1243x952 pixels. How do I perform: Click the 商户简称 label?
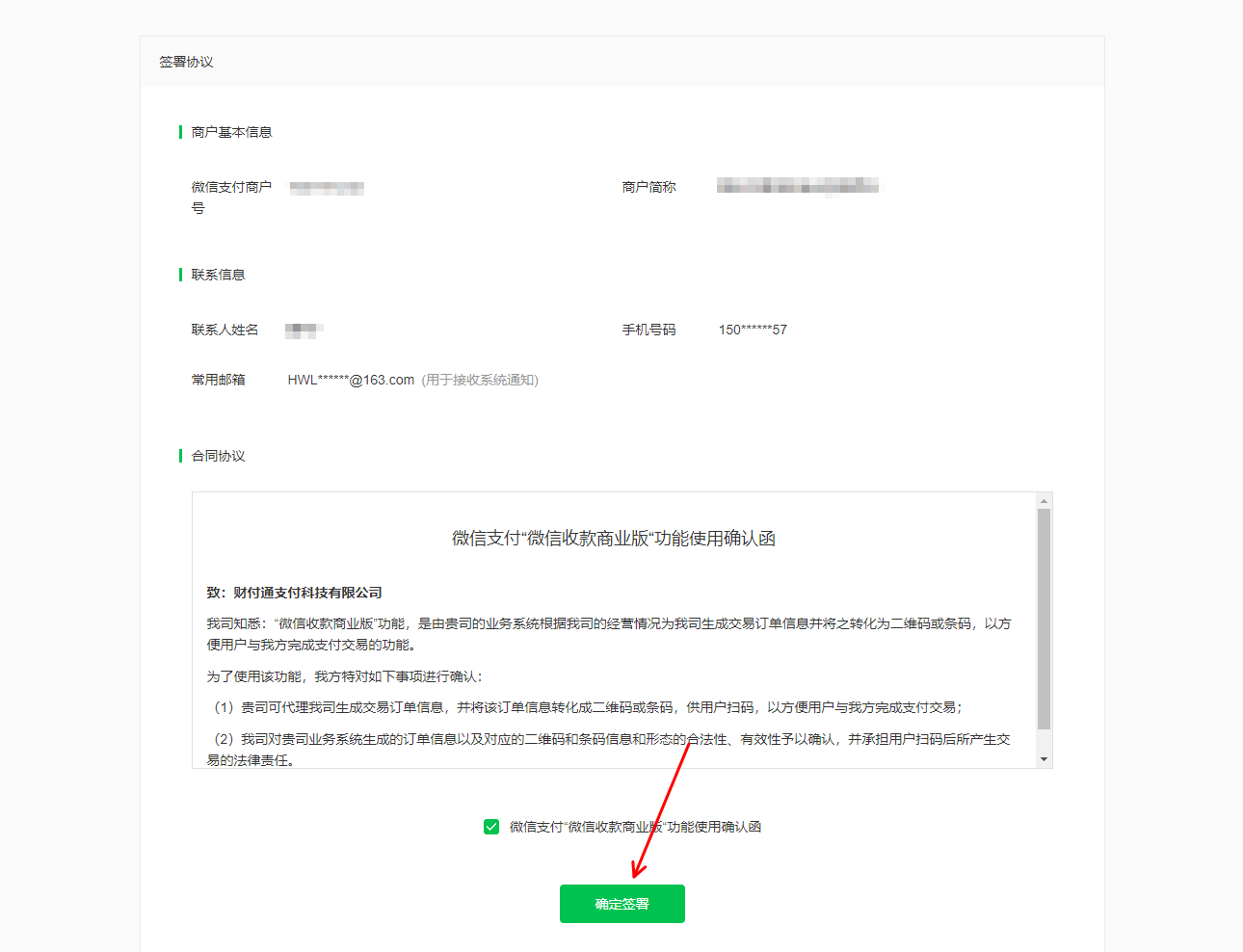[x=648, y=187]
